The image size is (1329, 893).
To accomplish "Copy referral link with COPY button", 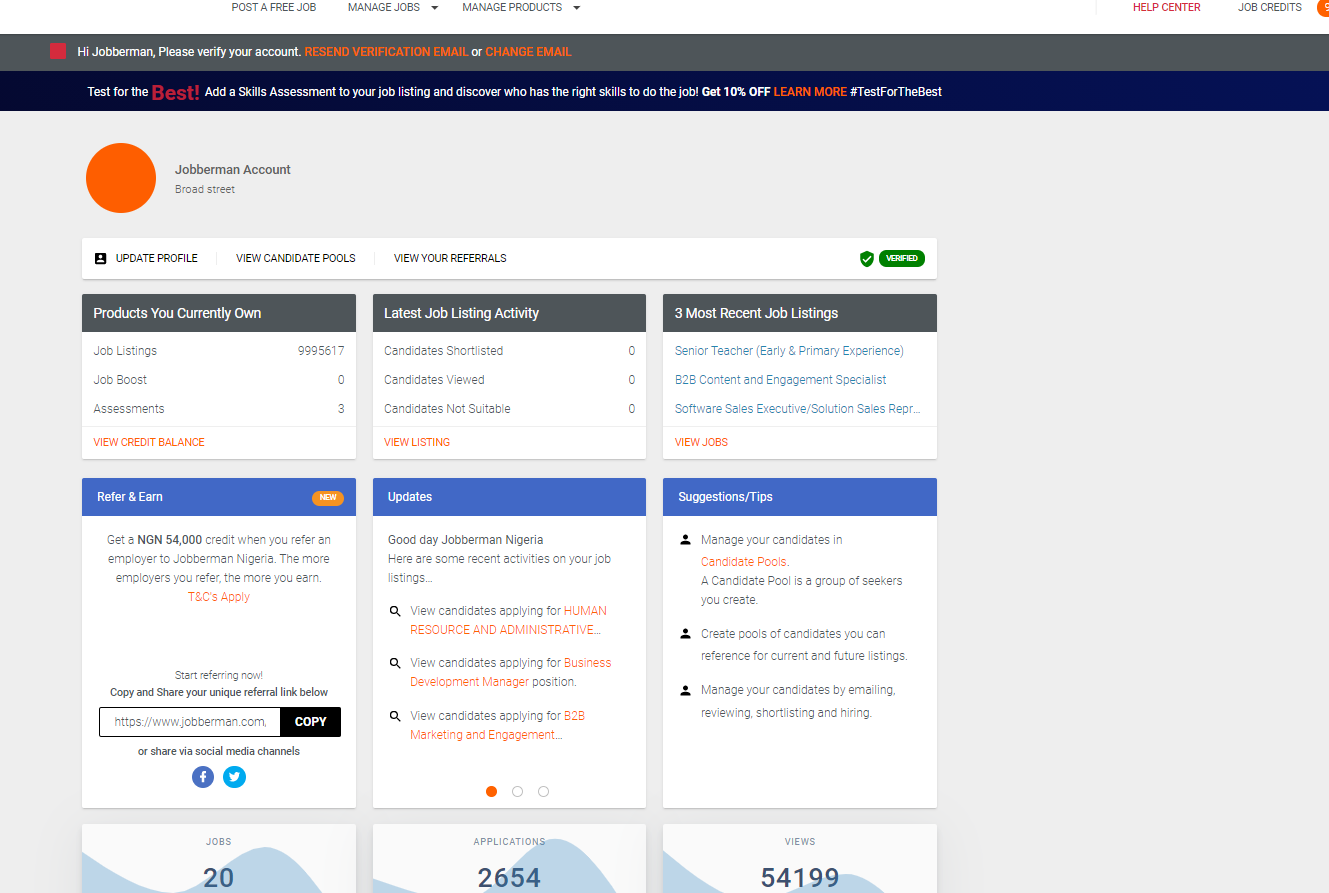I will point(311,722).
